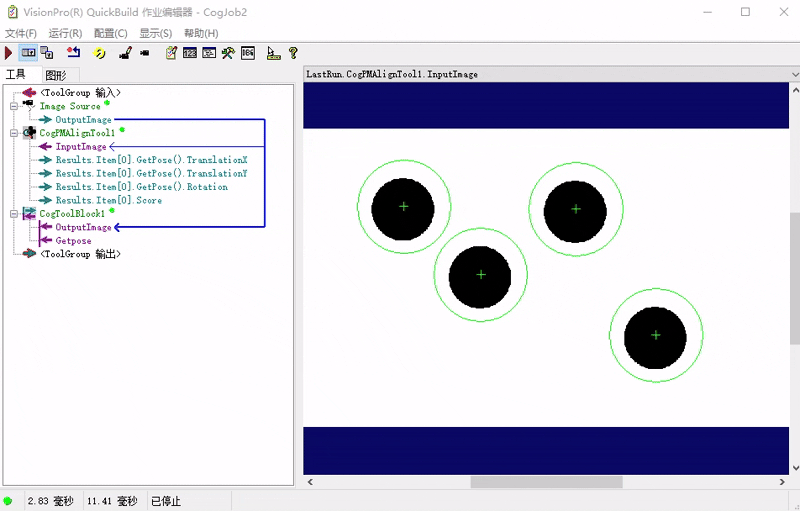The width and height of the screenshot is (800, 511).
Task: Collapse the CogPMAlignTool1 tree node
Action: (13, 133)
